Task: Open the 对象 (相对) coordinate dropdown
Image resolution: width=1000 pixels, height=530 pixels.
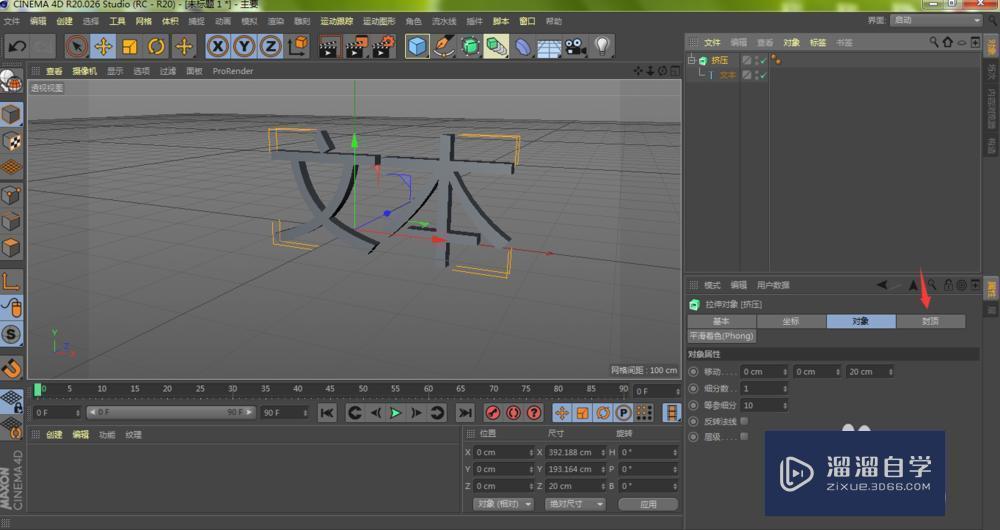Action: [503, 504]
